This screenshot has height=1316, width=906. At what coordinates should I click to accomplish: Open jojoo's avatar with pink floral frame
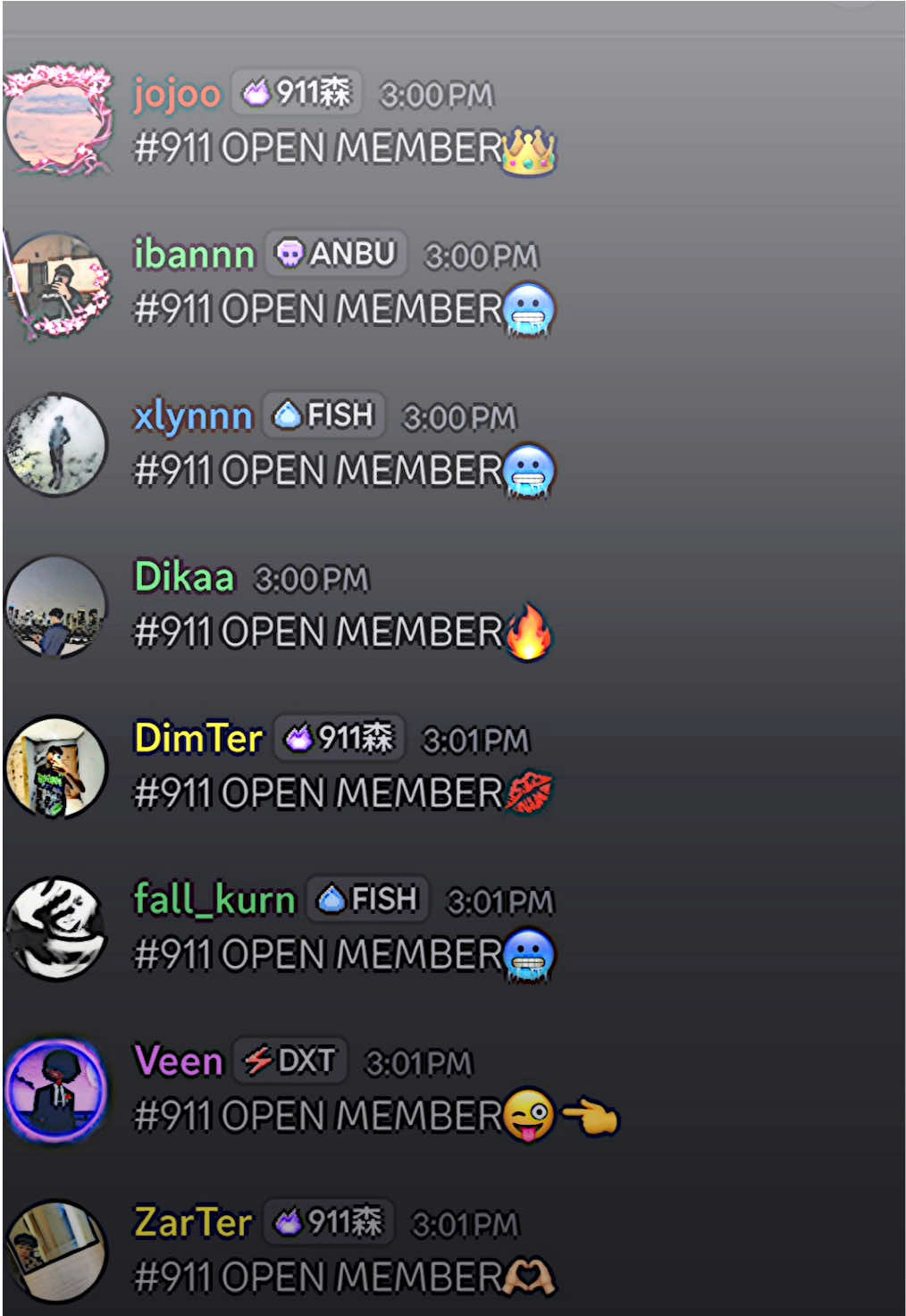point(58,120)
